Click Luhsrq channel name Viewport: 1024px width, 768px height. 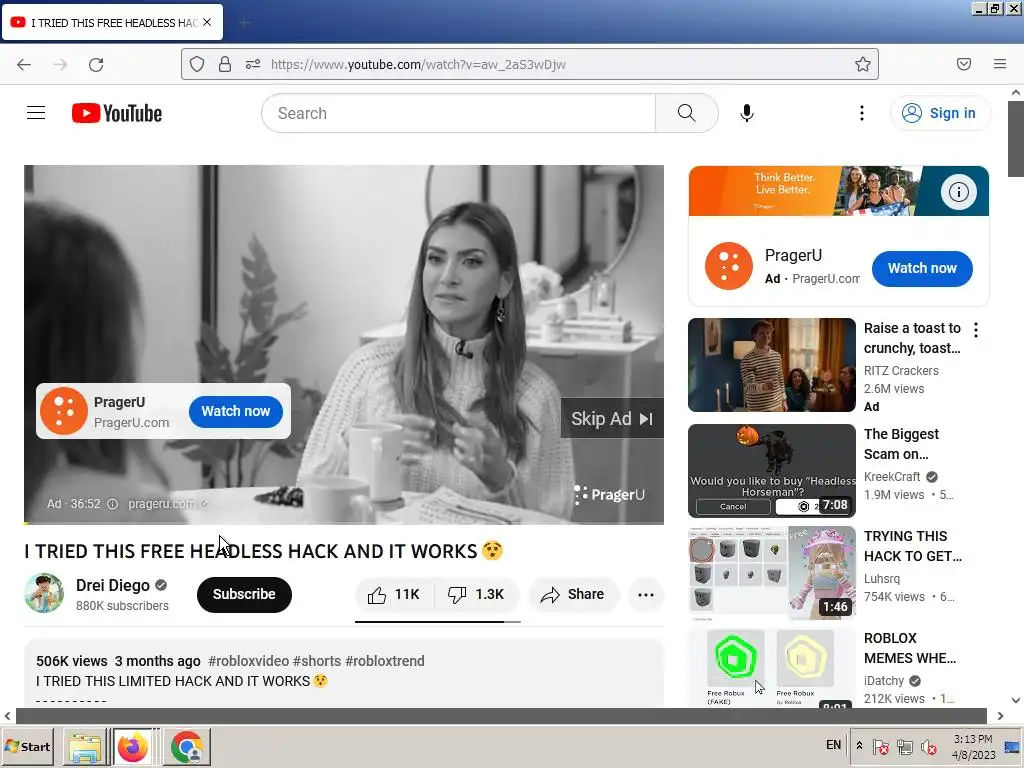pos(882,579)
